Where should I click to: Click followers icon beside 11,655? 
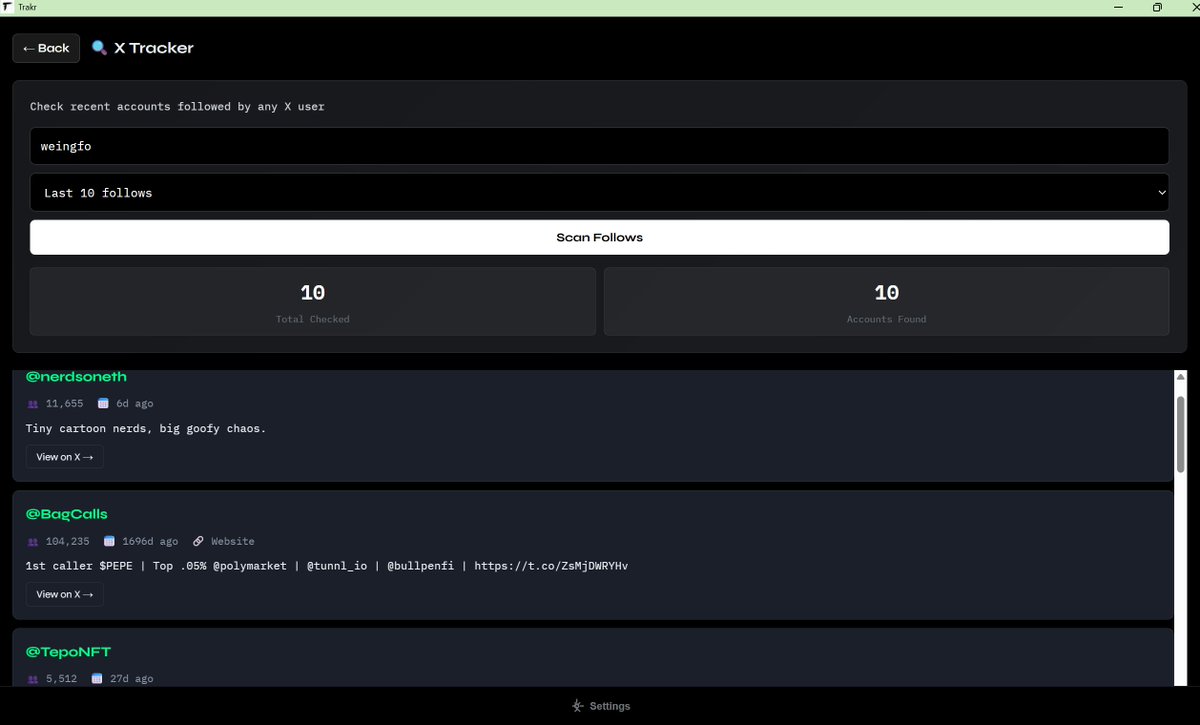pos(33,404)
